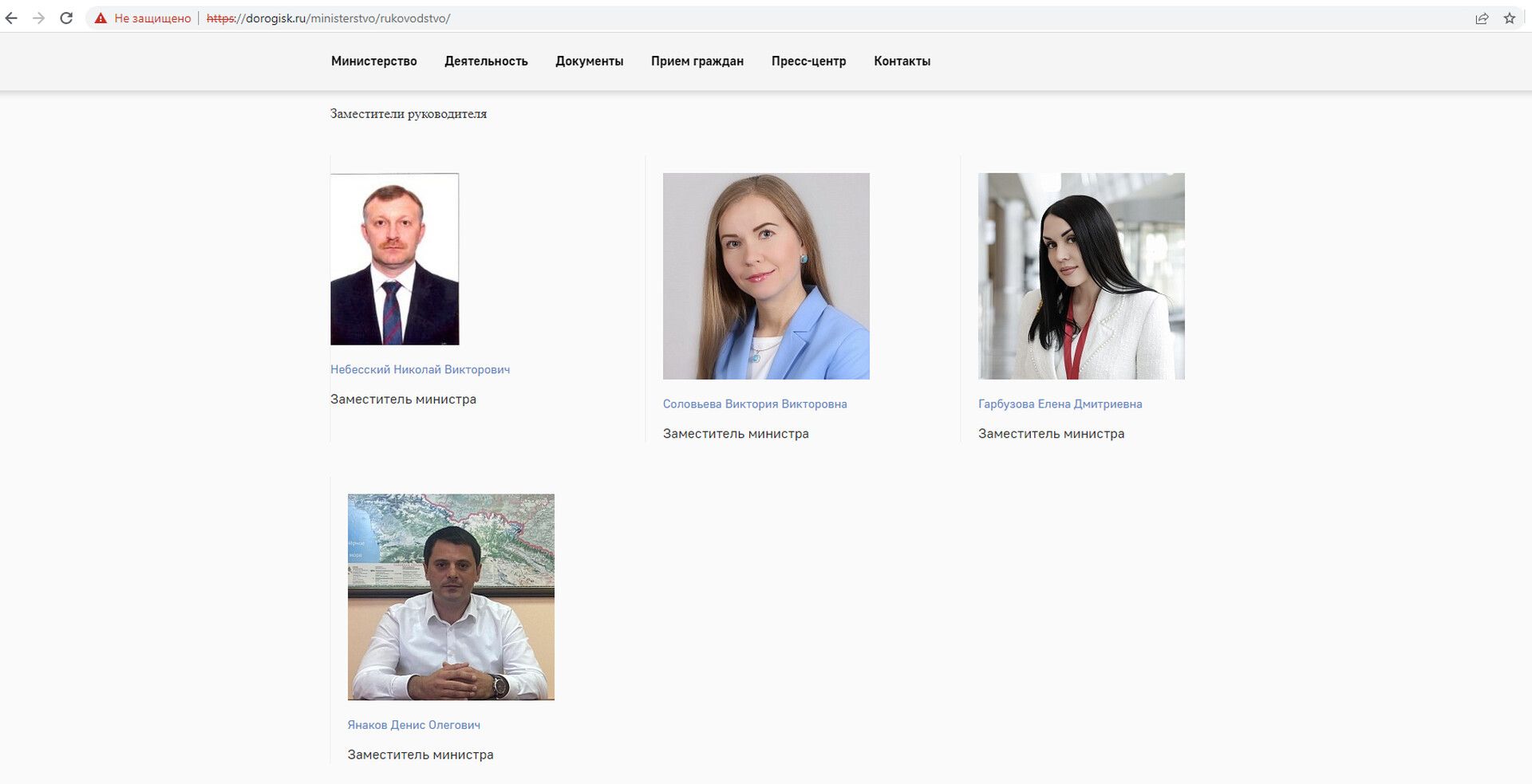
Task: Open Гарбузова Елена Дмитриевна profile link
Action: [1060, 404]
